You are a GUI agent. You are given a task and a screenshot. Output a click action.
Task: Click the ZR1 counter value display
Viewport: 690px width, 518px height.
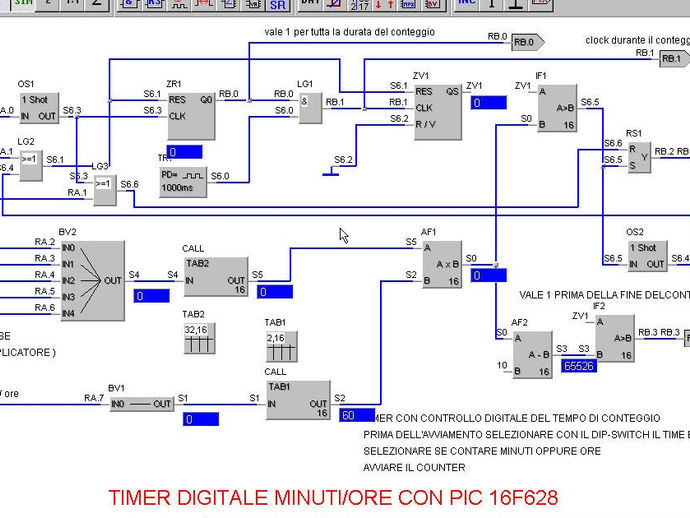tap(184, 152)
